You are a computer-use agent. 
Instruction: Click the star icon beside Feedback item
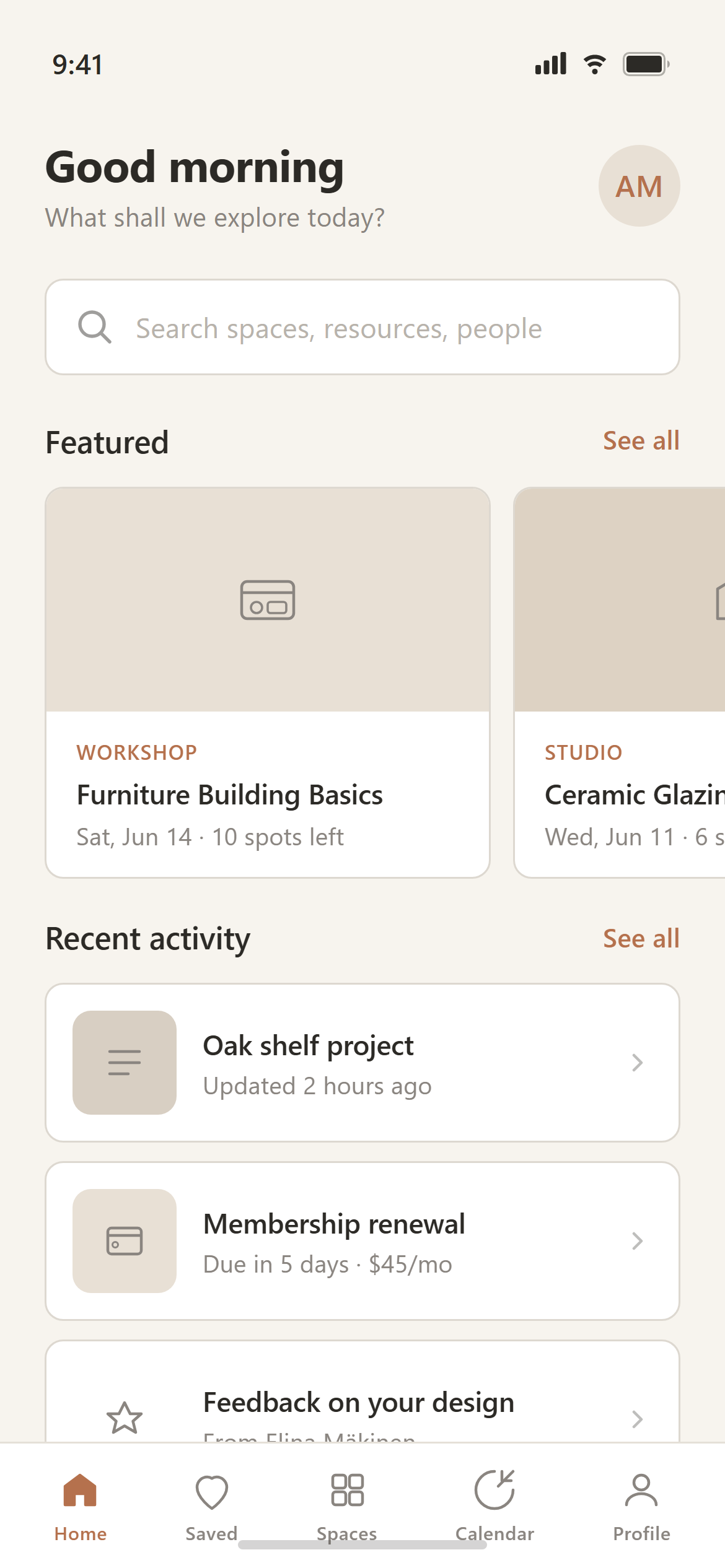click(x=125, y=1418)
